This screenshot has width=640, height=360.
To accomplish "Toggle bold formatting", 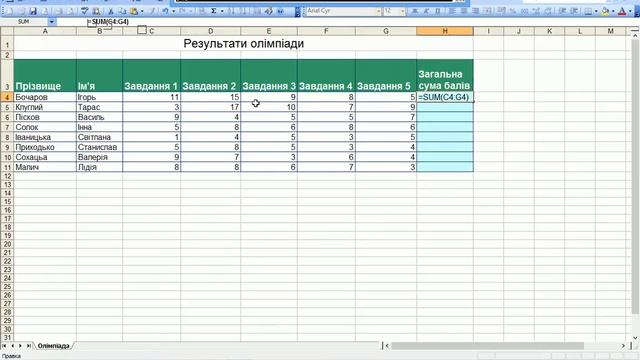I will (x=414, y=11).
